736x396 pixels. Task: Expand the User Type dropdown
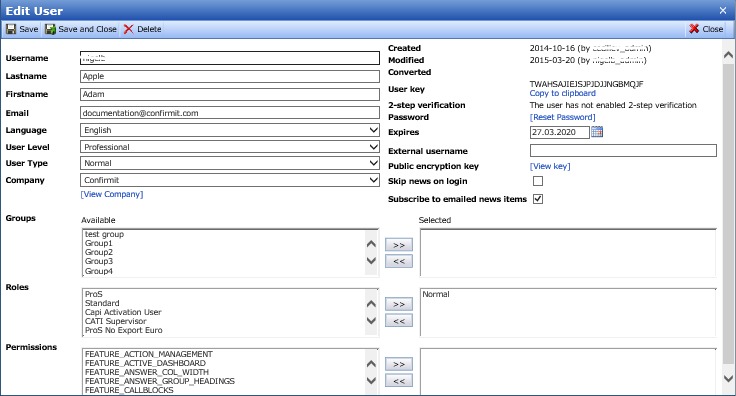coord(230,163)
